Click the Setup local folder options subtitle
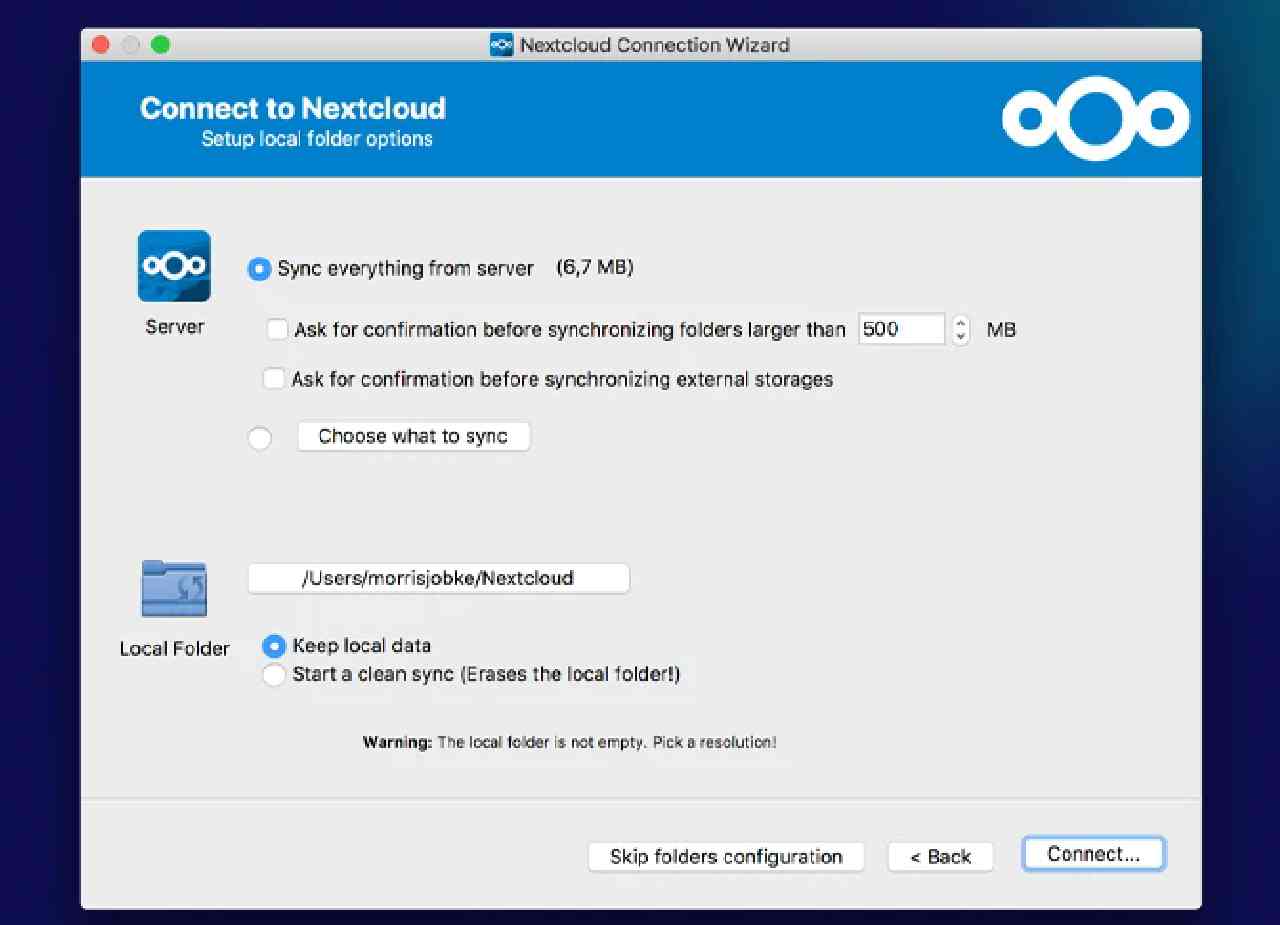This screenshot has height=925, width=1280. pyautogui.click(x=317, y=139)
